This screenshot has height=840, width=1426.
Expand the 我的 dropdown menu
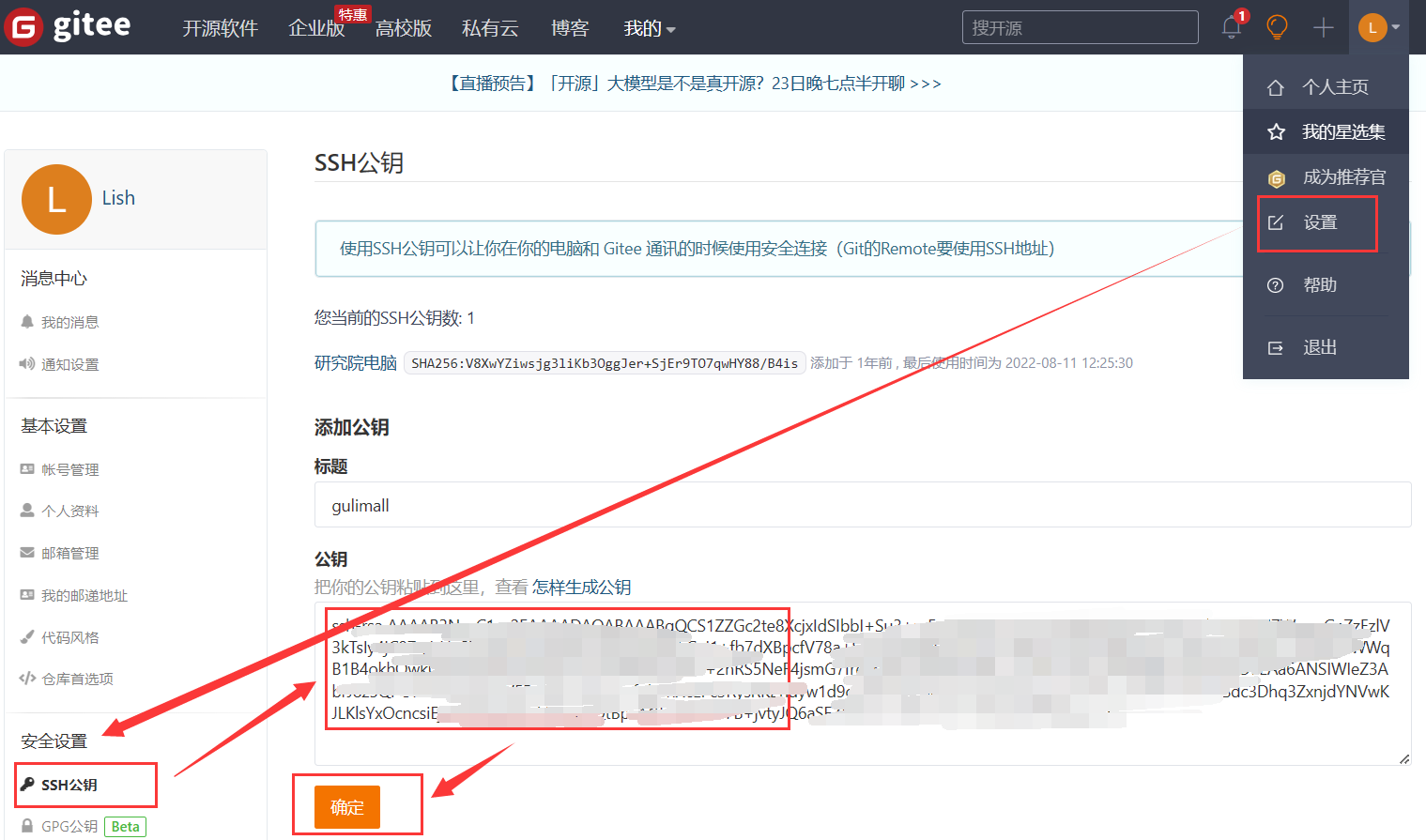point(650,28)
